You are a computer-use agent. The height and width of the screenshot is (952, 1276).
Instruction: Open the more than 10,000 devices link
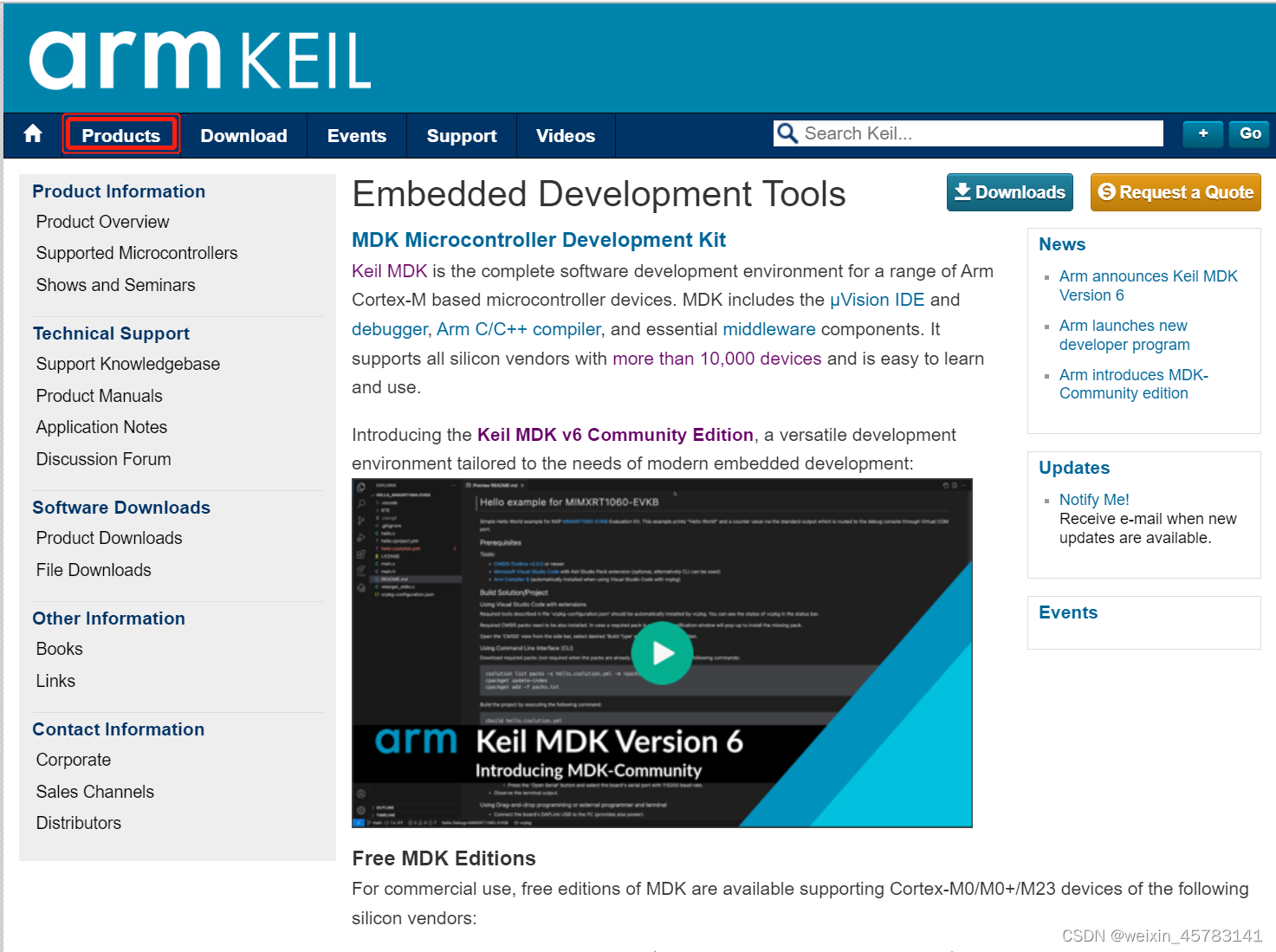pyautogui.click(x=717, y=359)
